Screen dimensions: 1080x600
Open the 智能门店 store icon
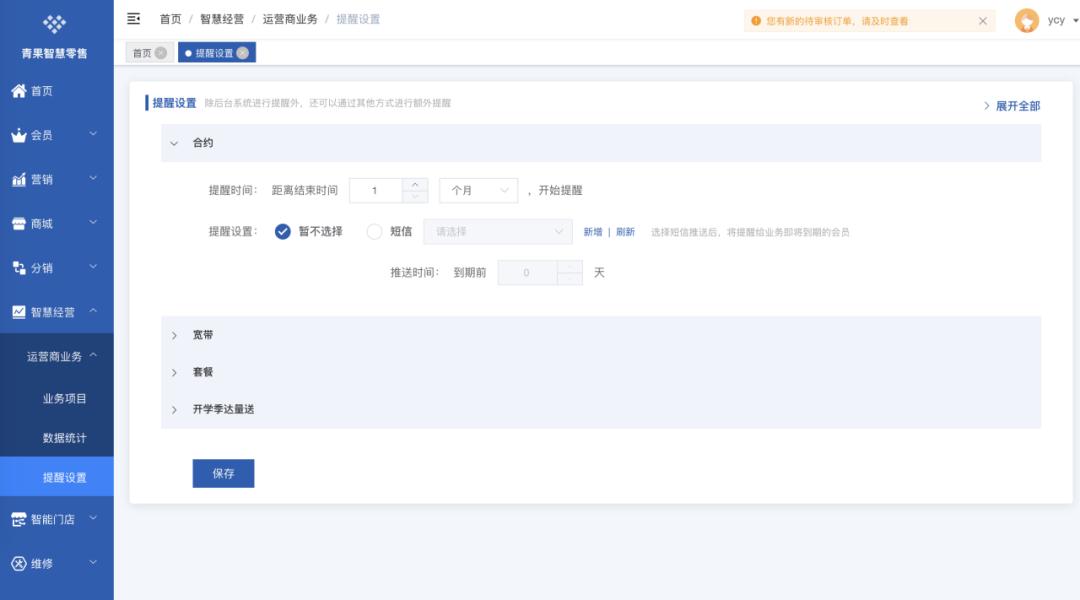pos(16,518)
